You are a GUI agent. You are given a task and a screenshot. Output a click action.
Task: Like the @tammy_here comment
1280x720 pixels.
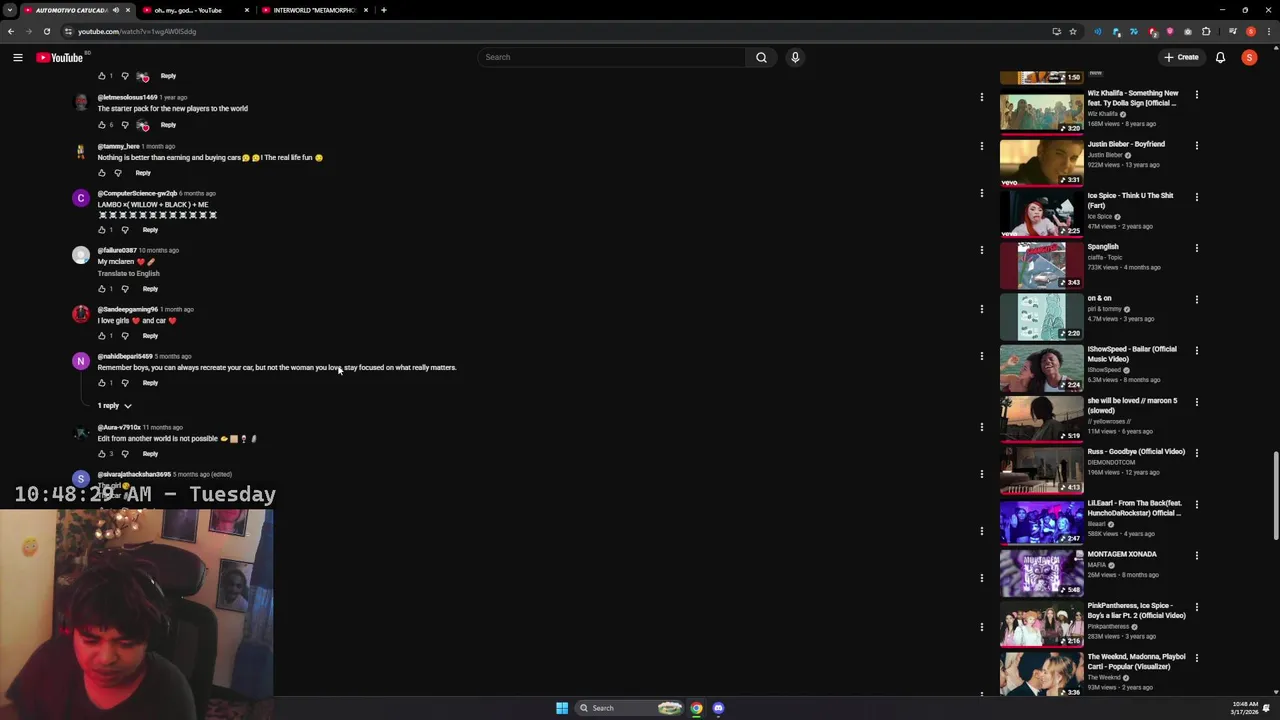(101, 173)
